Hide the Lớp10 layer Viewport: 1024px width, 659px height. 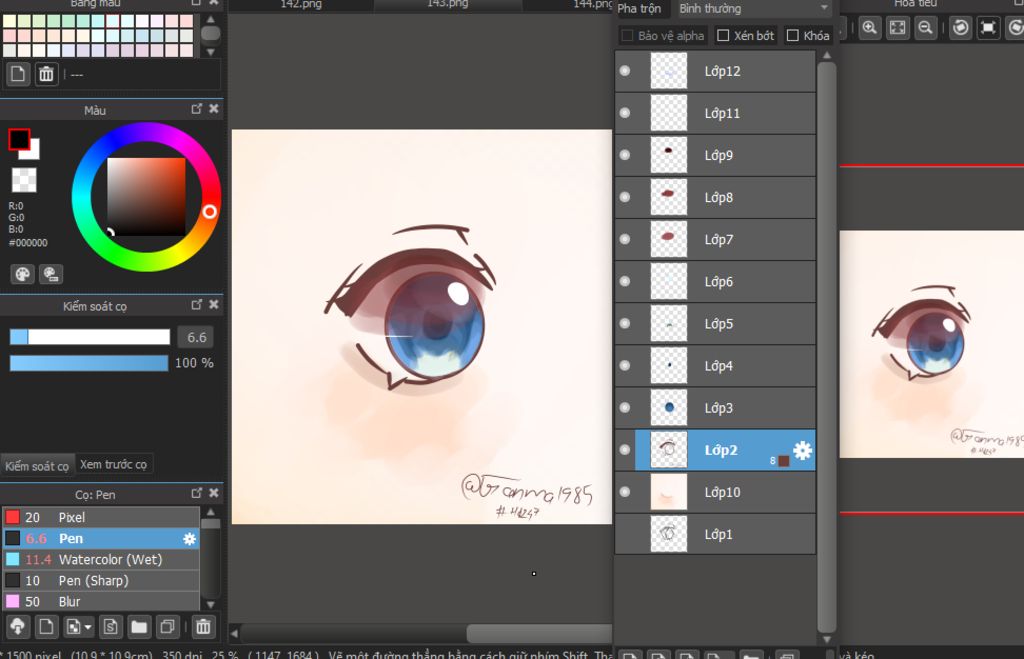625,492
